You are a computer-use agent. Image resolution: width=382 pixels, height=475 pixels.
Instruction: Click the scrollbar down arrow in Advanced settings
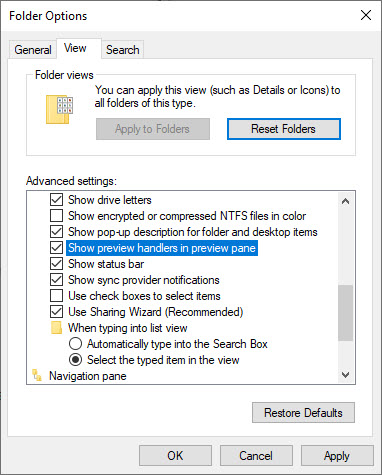point(345,375)
